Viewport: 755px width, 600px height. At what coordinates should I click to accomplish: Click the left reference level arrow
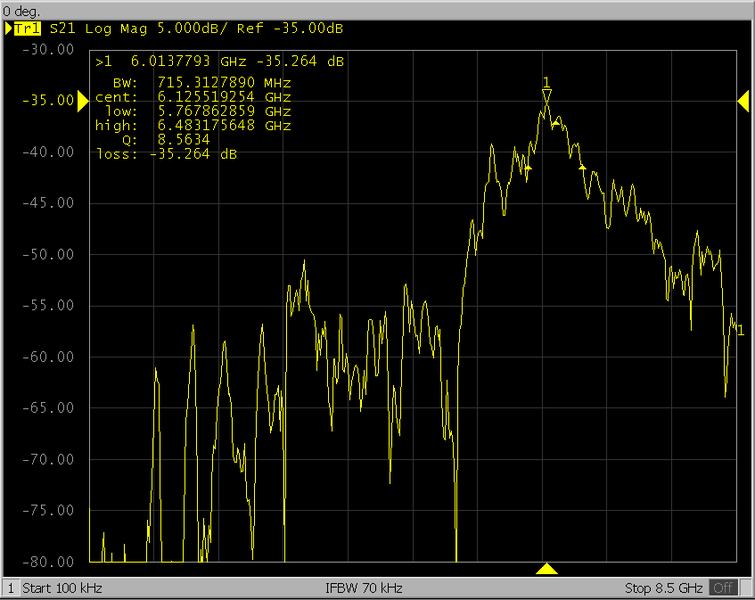(x=83, y=100)
